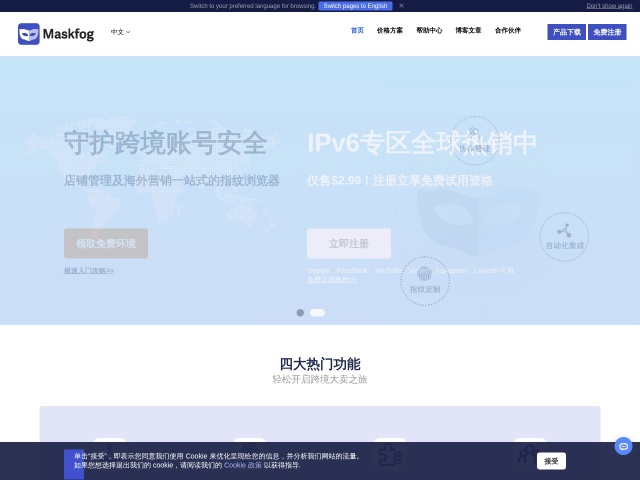Screen dimensions: 640x480
Task: Open 价格方案 pricing page
Action: (390, 30)
